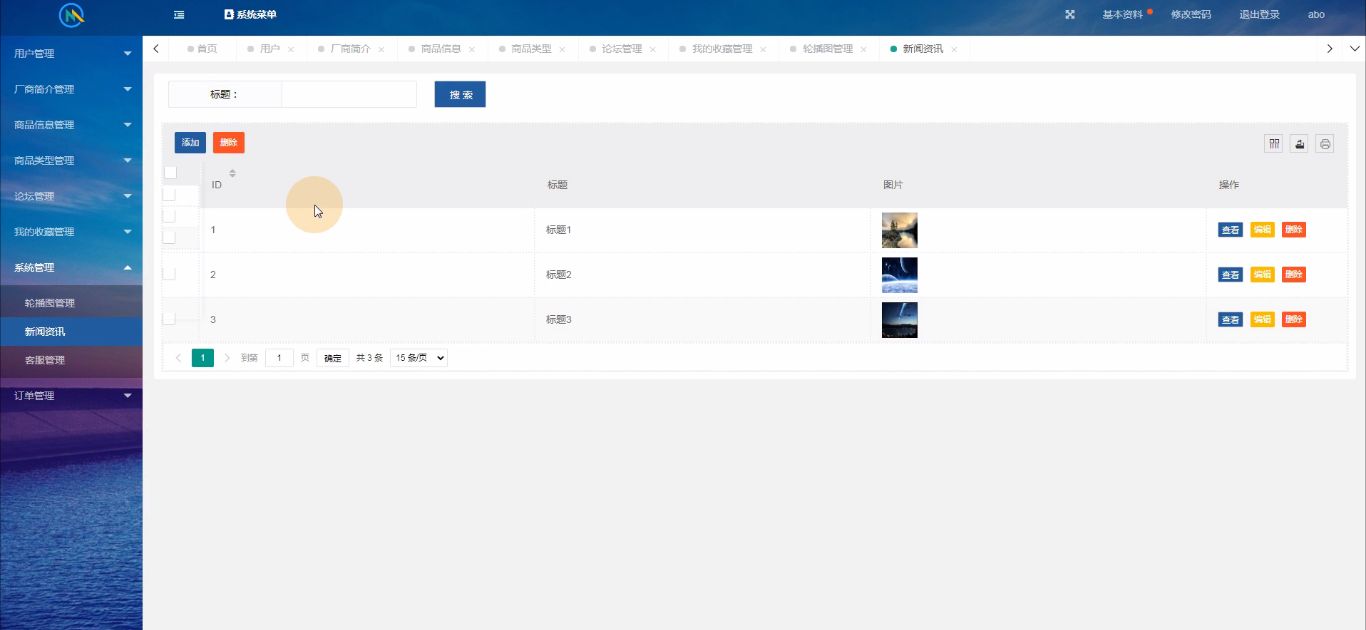Click the page number jump input

pos(279,358)
